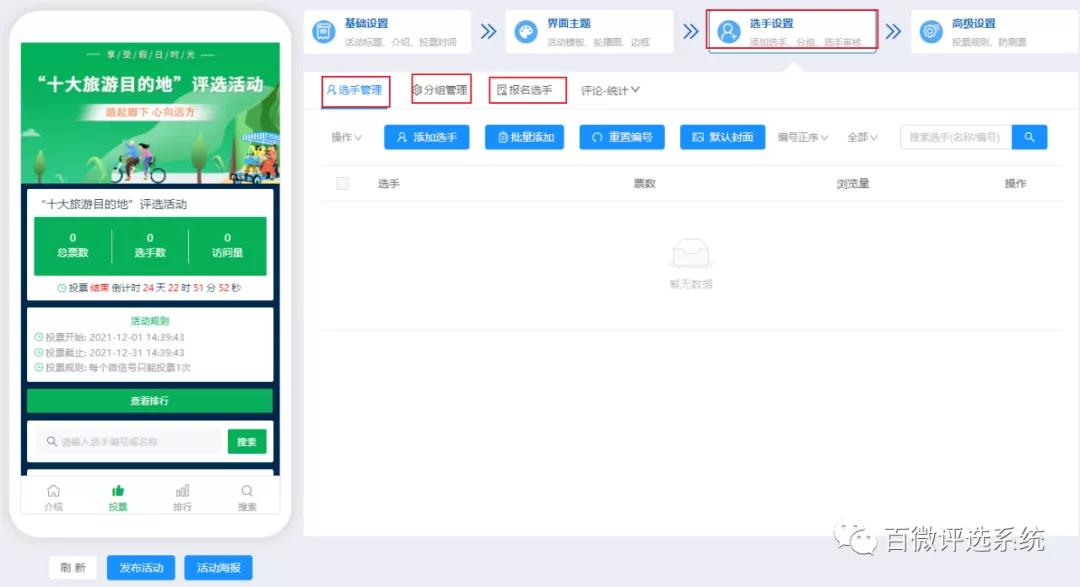Open the 排行 chart icon in preview
Viewport: 1080px width, 587px height.
(x=182, y=492)
